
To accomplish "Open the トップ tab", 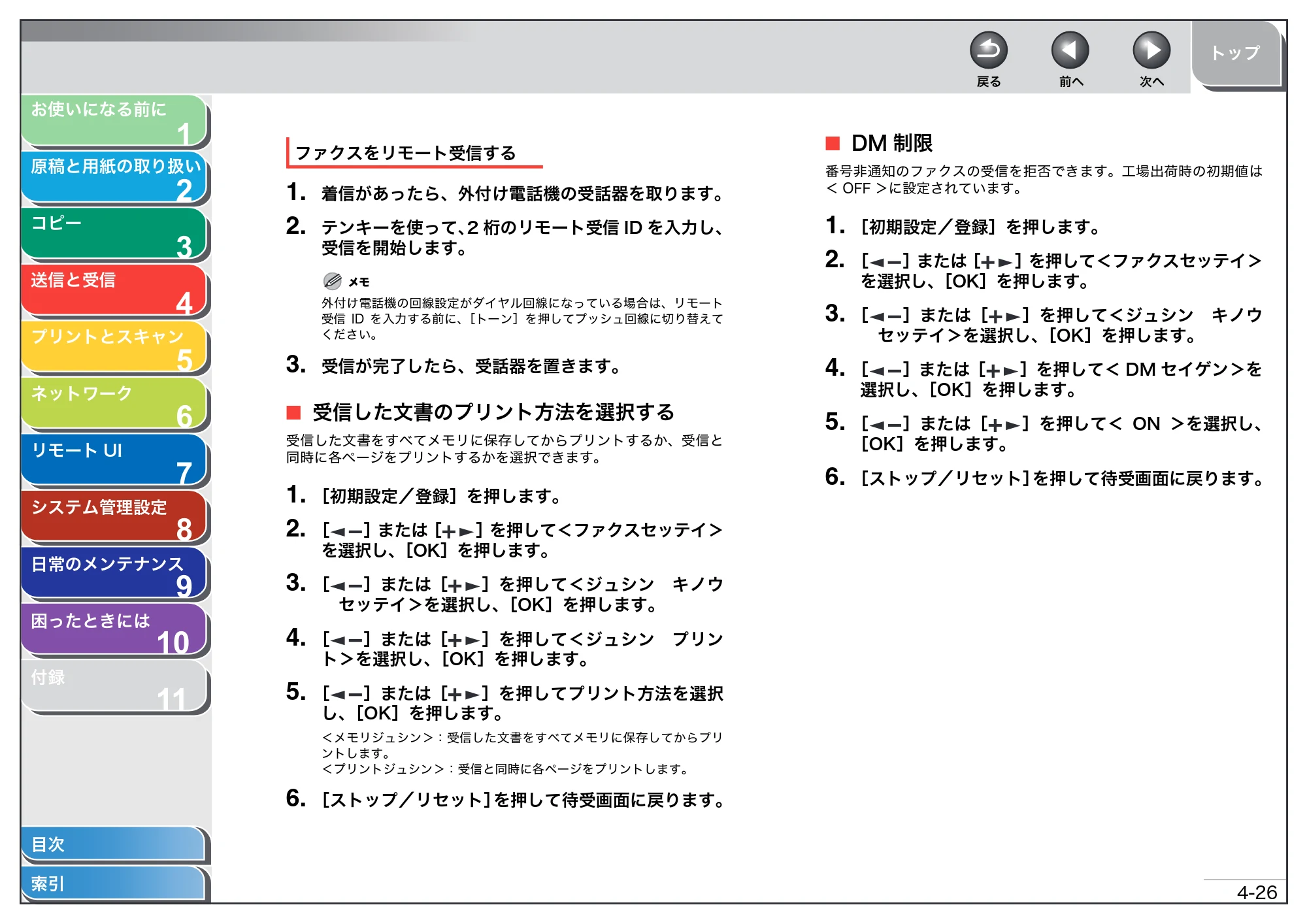I will point(1236,54).
